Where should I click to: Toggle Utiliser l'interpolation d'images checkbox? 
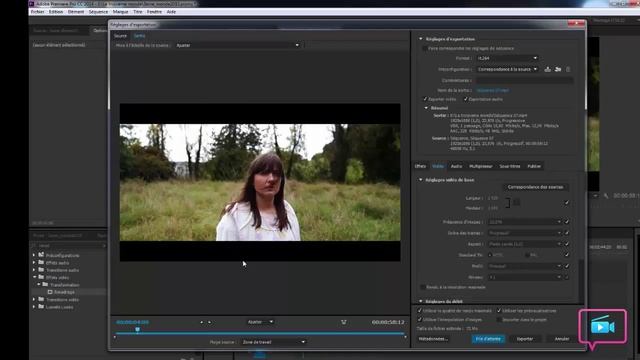click(x=420, y=320)
